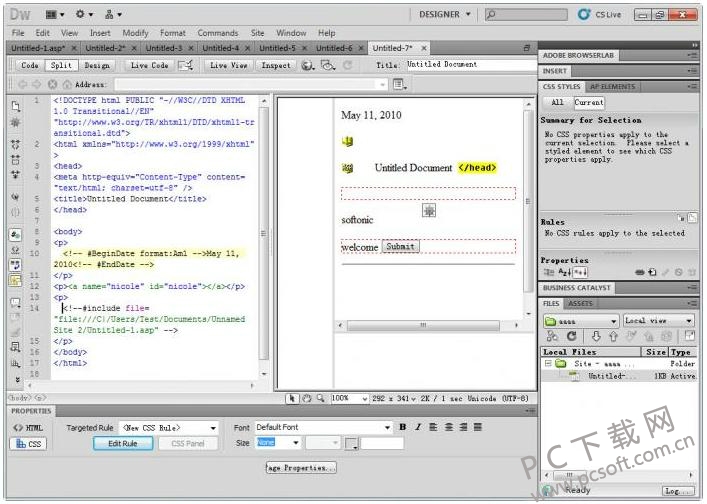Open the text color swatch in Properties
The width and height of the screenshot is (707, 504).
(352, 443)
